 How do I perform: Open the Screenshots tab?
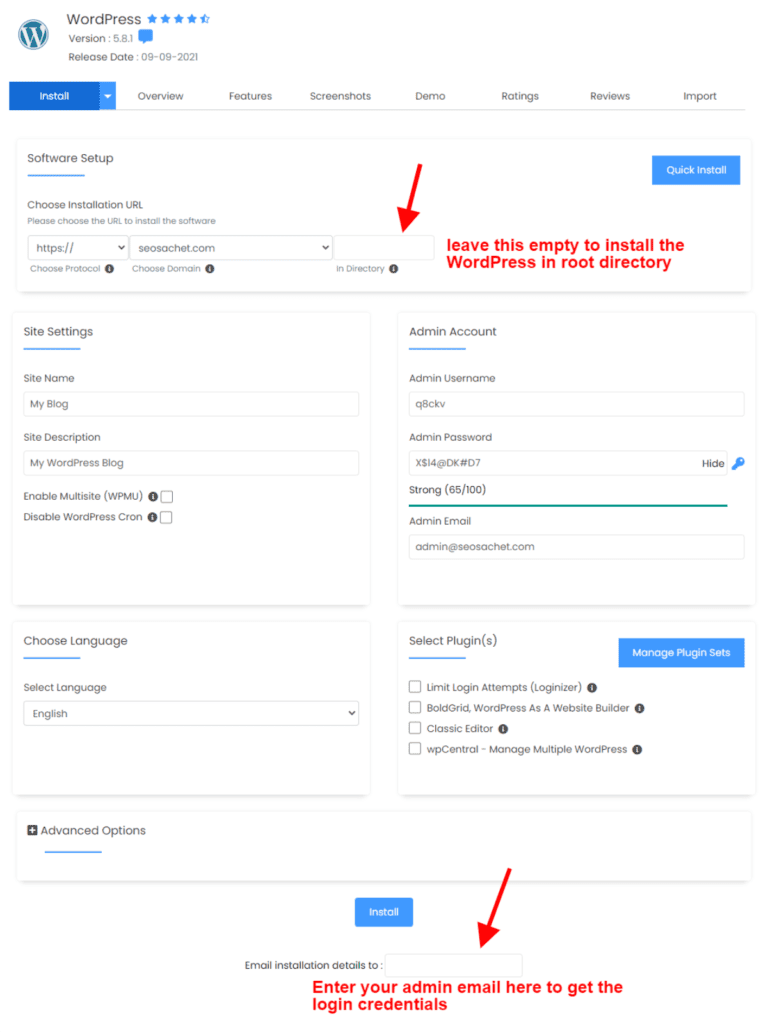340,96
